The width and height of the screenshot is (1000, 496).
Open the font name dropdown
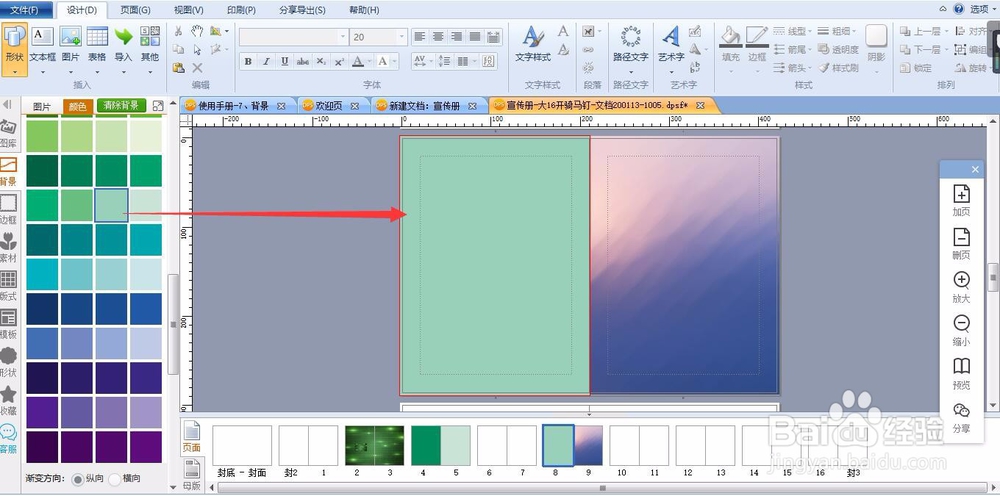pos(343,37)
